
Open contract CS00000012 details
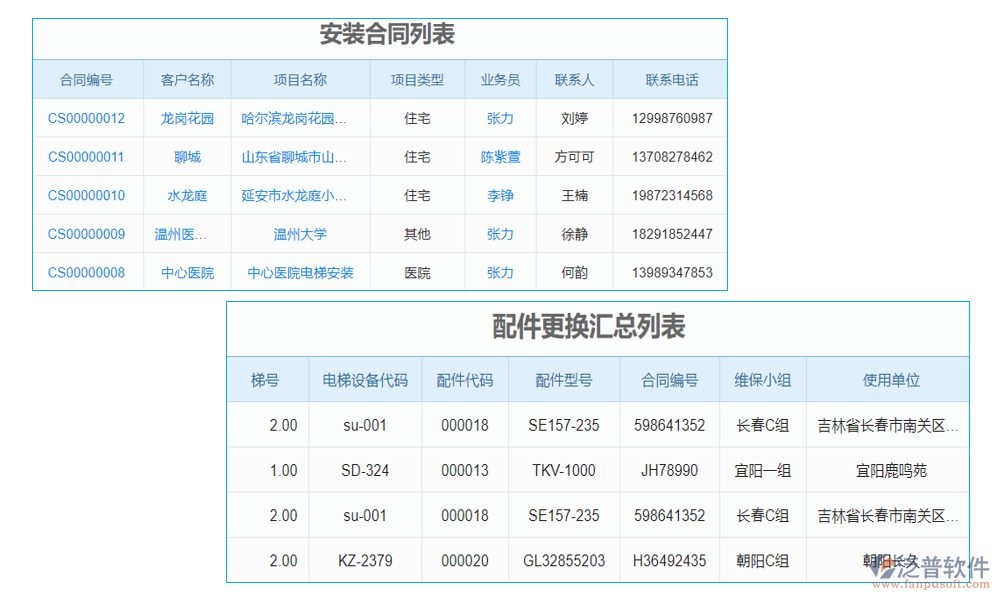[x=85, y=117]
